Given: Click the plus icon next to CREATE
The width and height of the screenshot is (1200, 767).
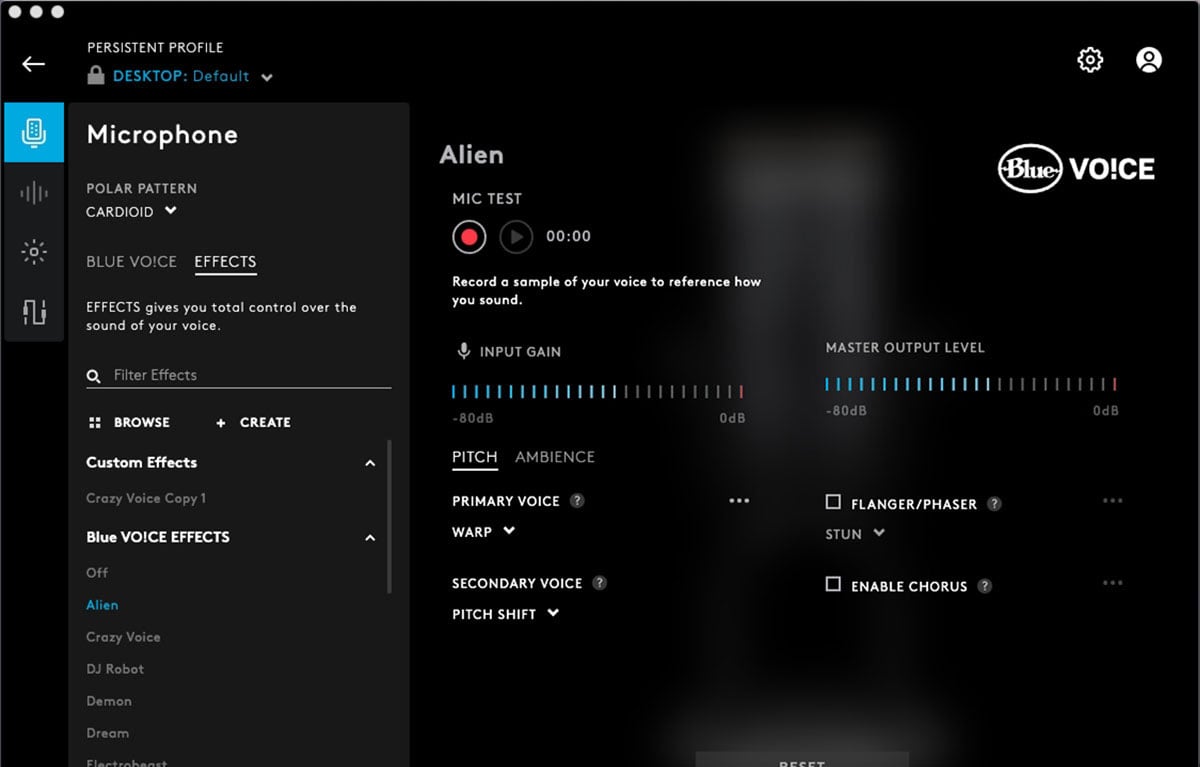Looking at the screenshot, I should (221, 423).
